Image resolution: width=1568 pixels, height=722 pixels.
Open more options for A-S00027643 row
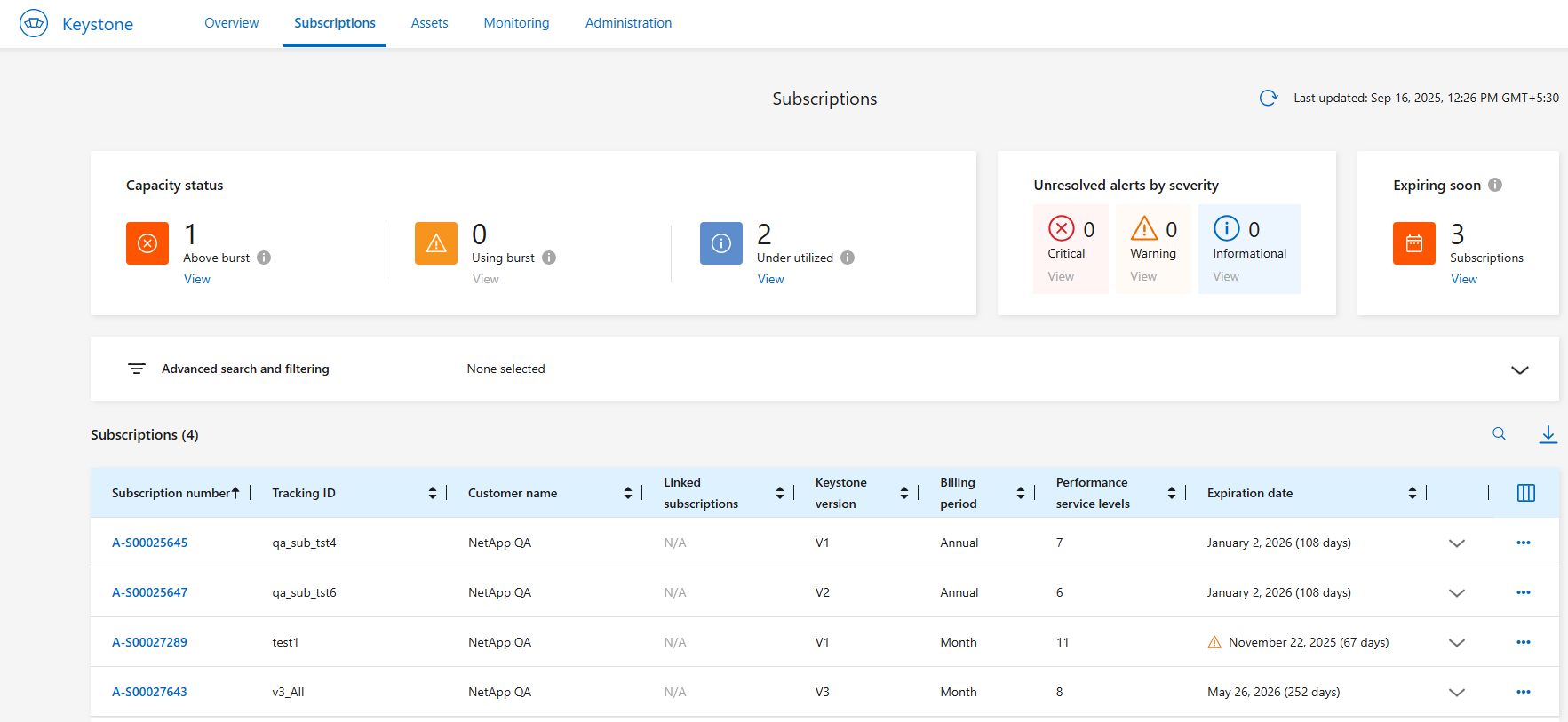click(x=1523, y=692)
